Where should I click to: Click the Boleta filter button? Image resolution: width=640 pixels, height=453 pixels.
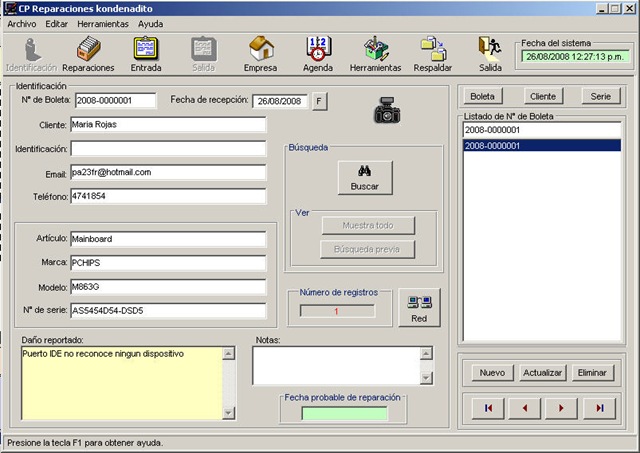click(x=483, y=96)
